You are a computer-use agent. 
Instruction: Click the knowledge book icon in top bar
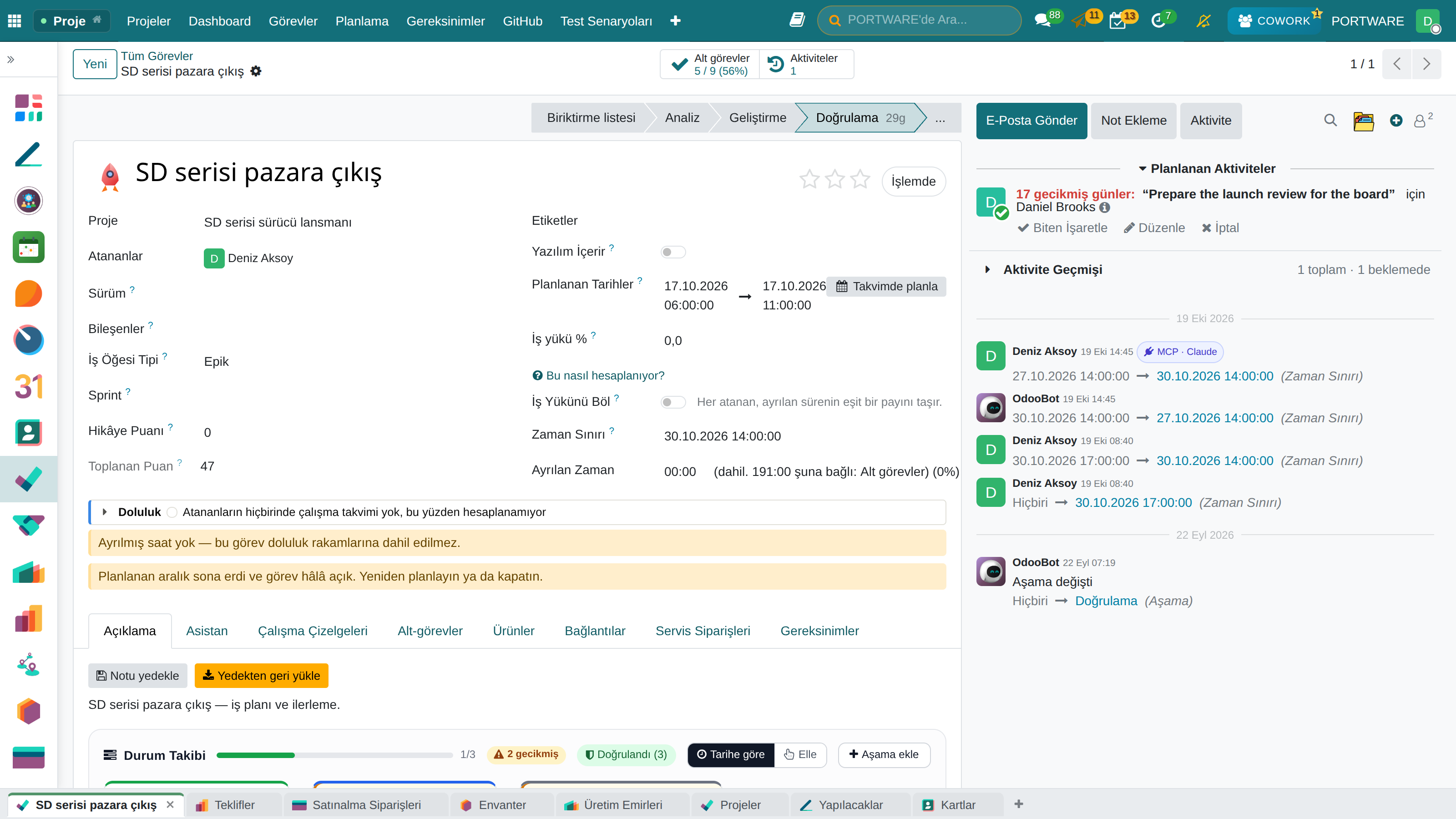click(x=797, y=20)
